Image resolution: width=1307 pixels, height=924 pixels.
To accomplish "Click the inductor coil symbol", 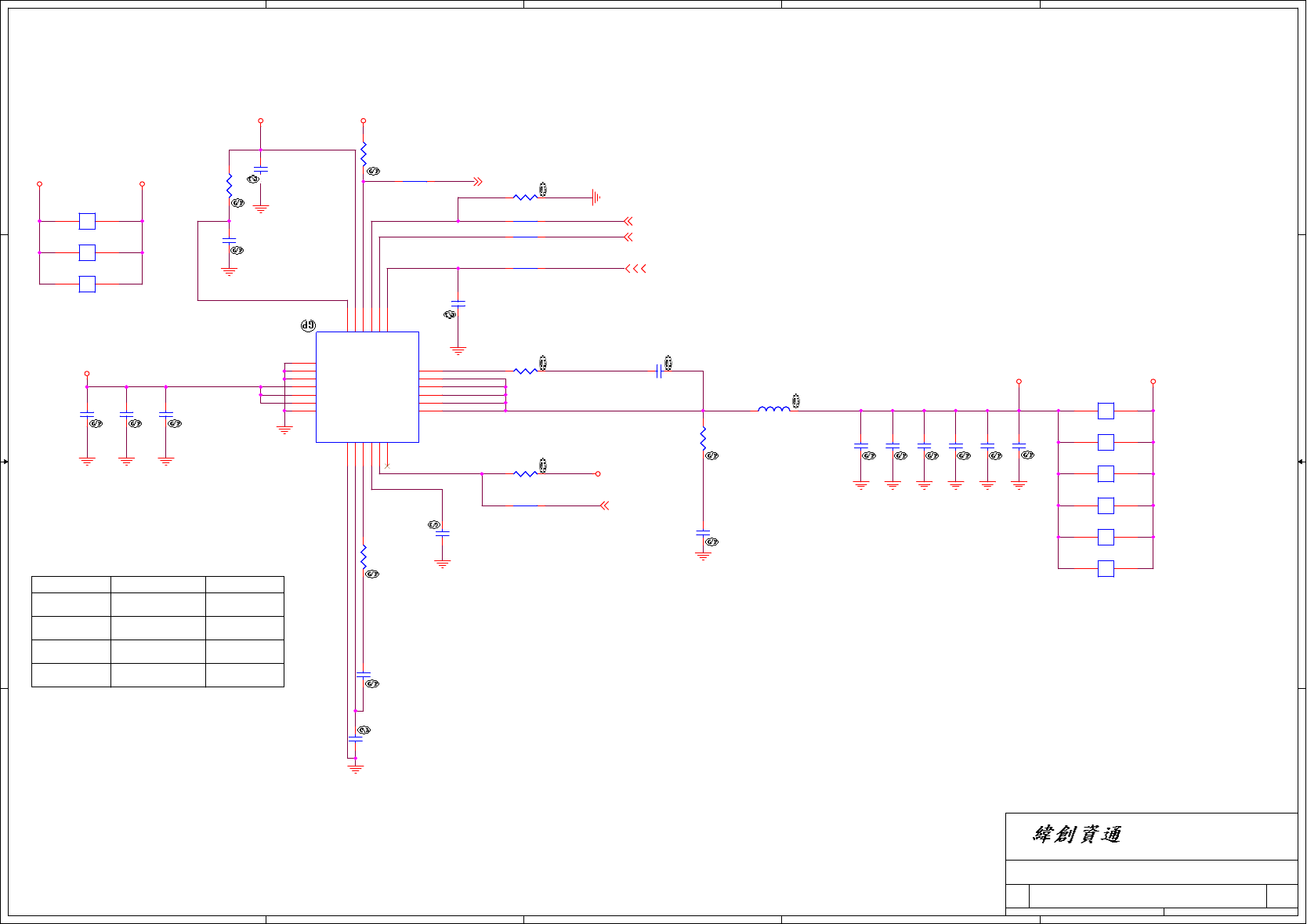I will [773, 408].
